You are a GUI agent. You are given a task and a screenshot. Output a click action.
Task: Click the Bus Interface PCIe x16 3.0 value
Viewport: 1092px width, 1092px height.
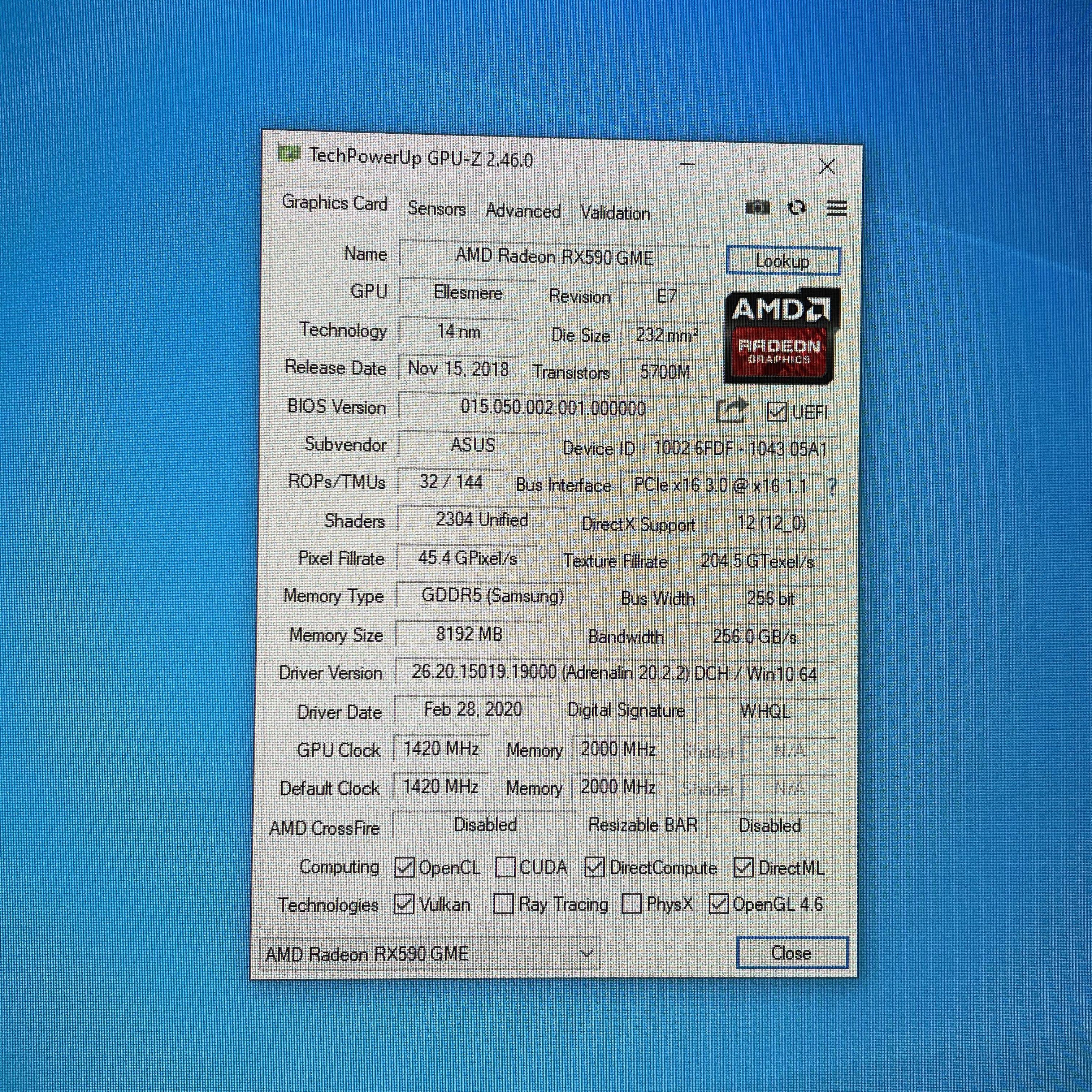point(721,486)
